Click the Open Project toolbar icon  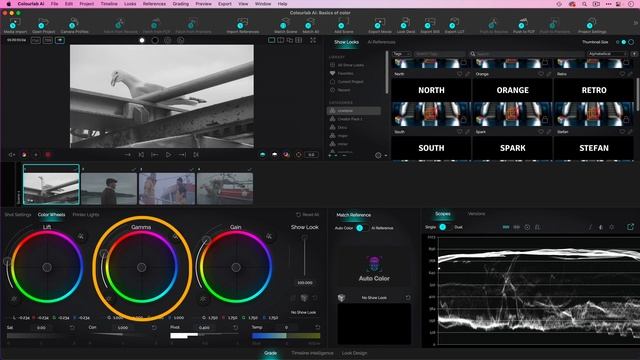click(x=43, y=23)
